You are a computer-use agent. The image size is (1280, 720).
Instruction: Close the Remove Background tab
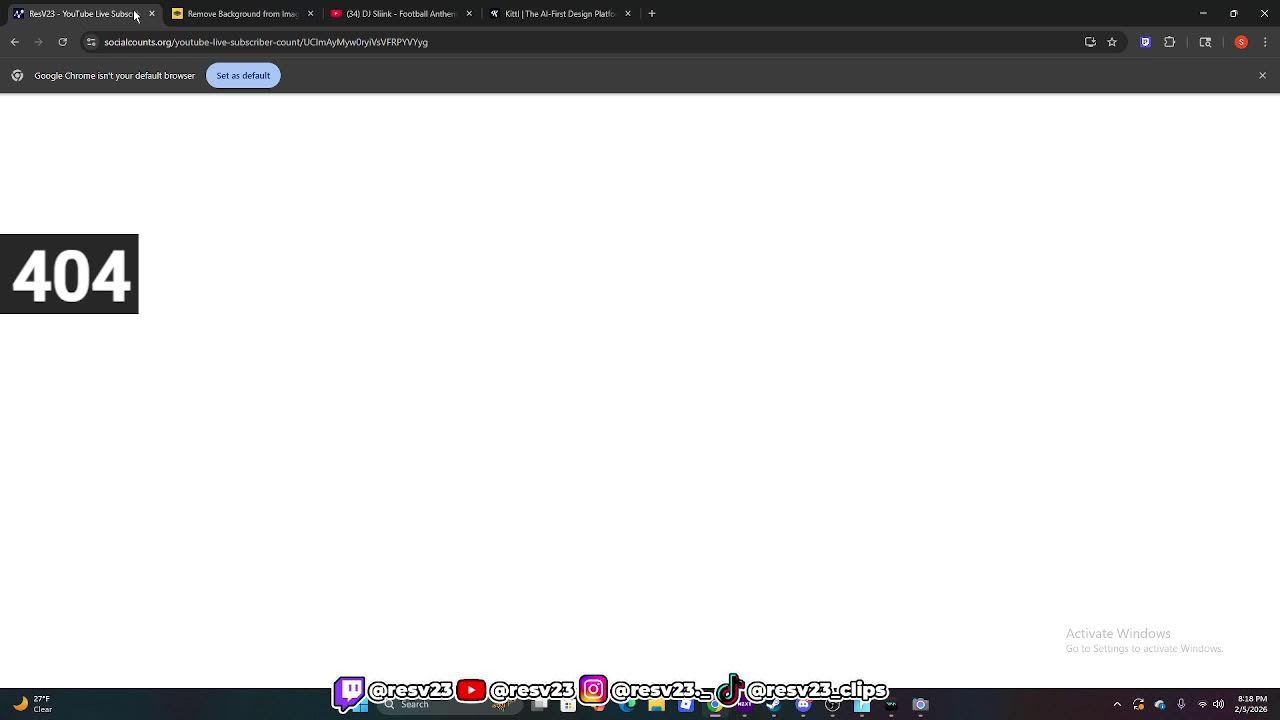click(310, 14)
